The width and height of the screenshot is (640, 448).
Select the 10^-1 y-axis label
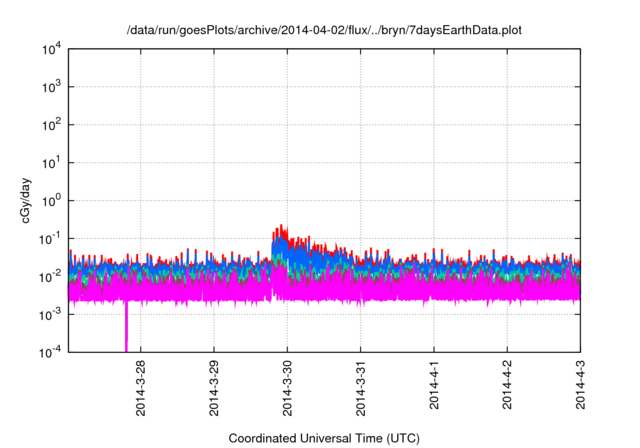tap(51, 239)
